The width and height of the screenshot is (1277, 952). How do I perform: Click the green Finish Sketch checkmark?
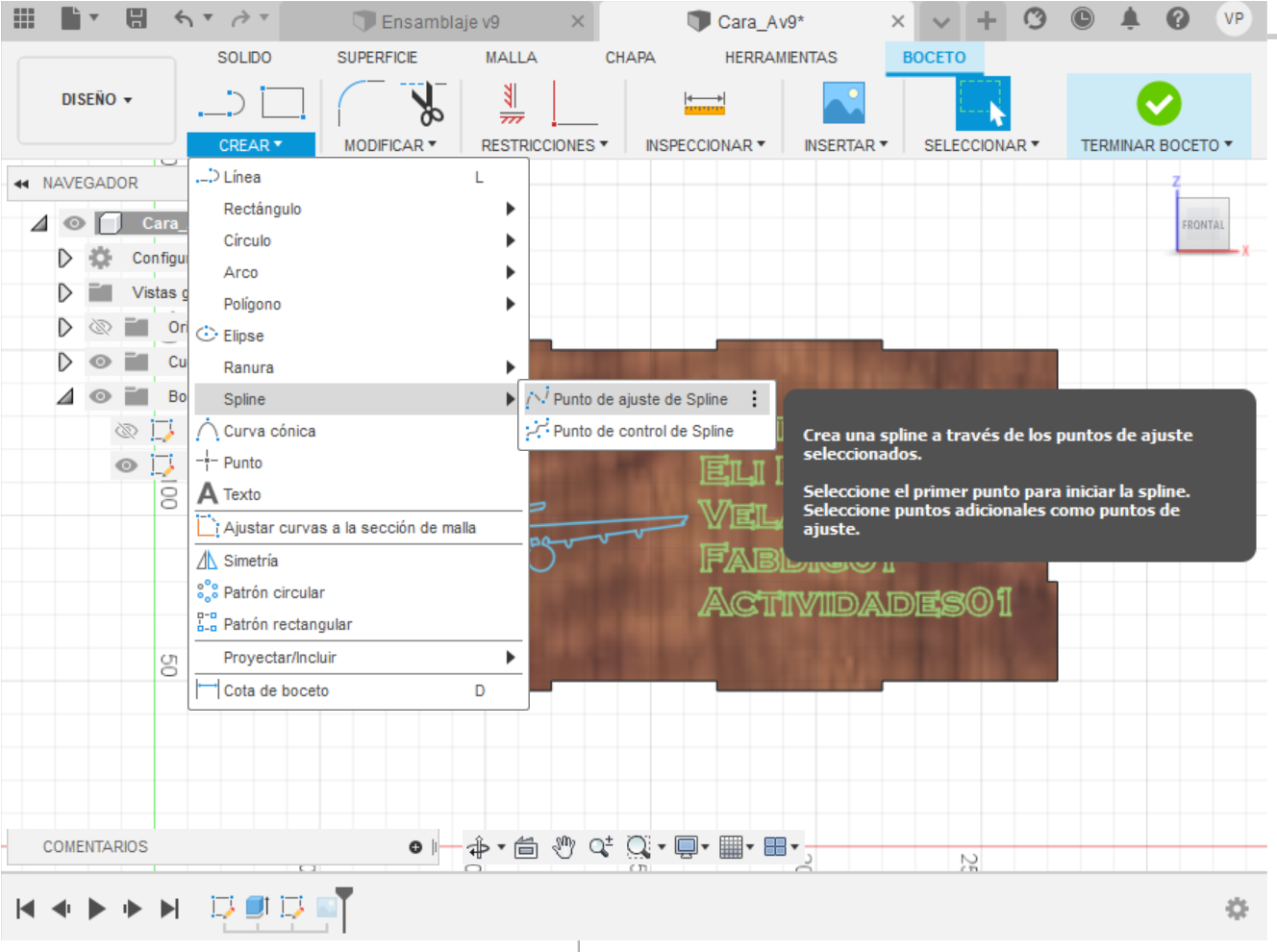click(1159, 103)
